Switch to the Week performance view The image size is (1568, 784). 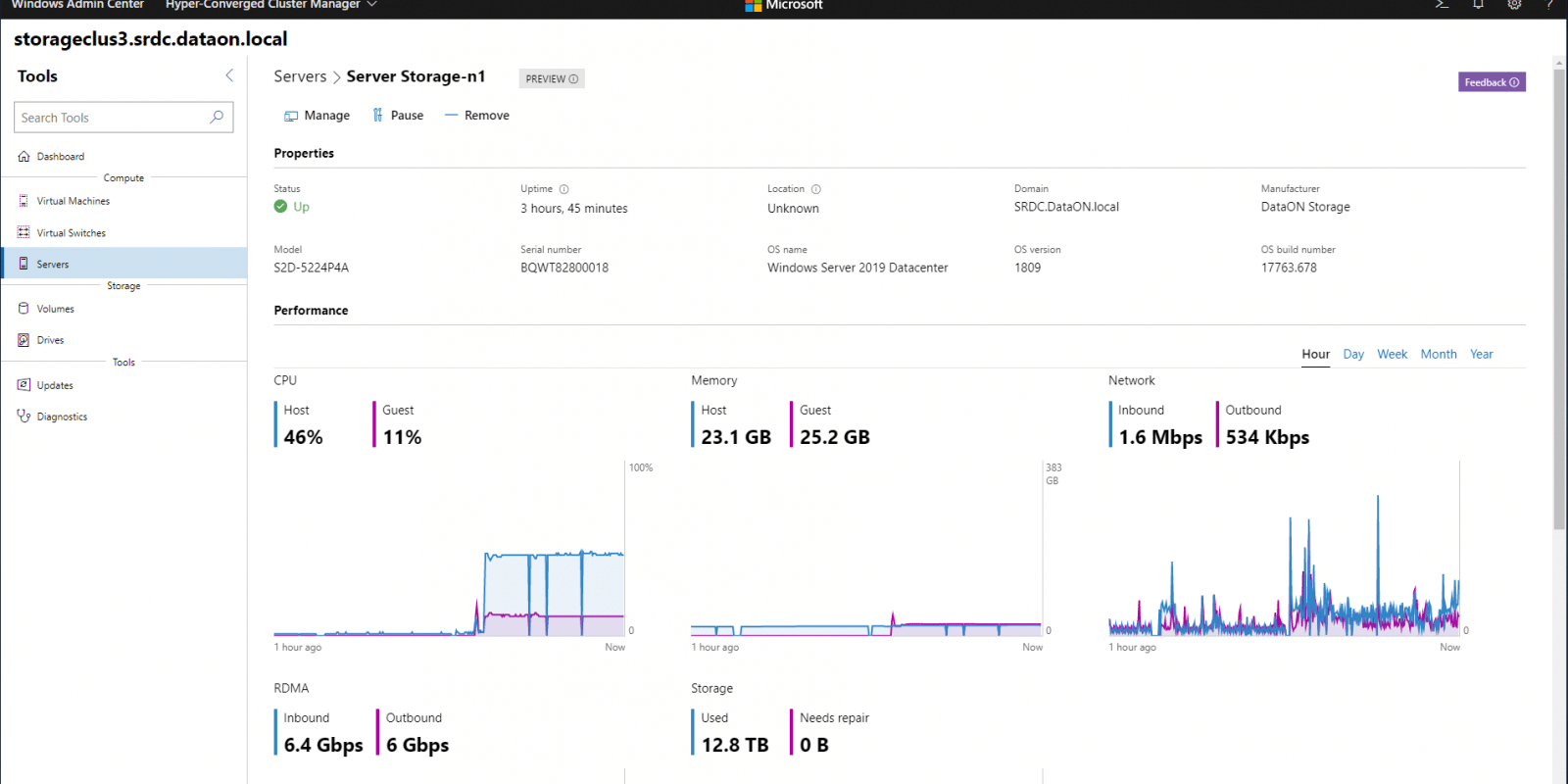click(x=1392, y=355)
